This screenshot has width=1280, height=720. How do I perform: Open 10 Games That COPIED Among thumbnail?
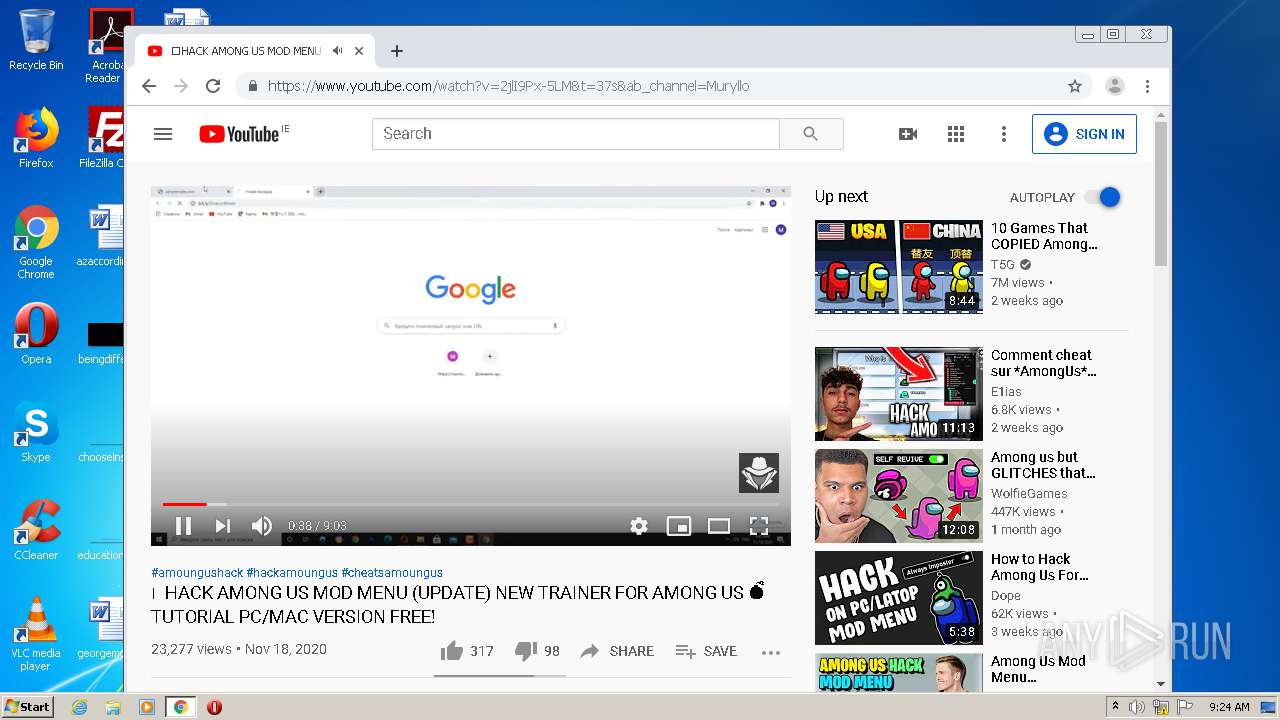pyautogui.click(x=899, y=267)
